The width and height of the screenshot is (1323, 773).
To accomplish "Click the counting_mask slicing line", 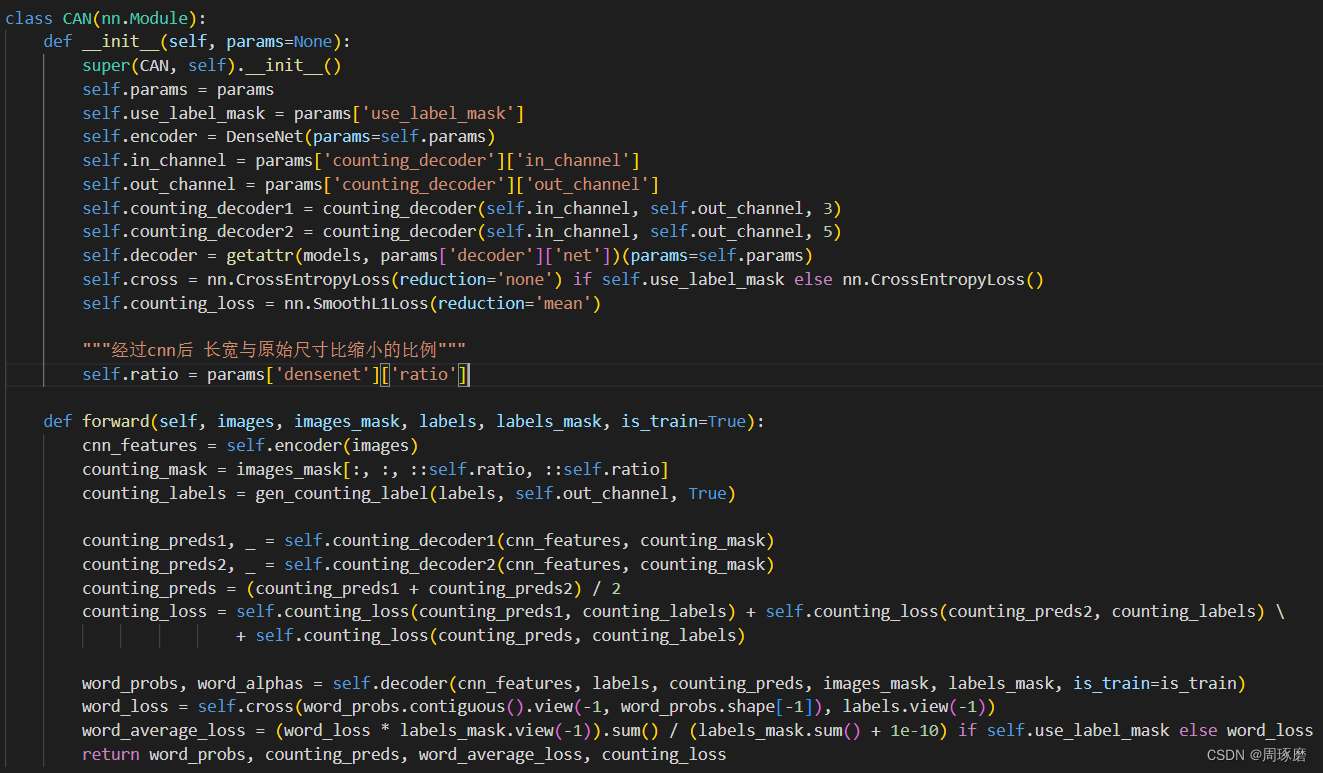I will (x=375, y=469).
